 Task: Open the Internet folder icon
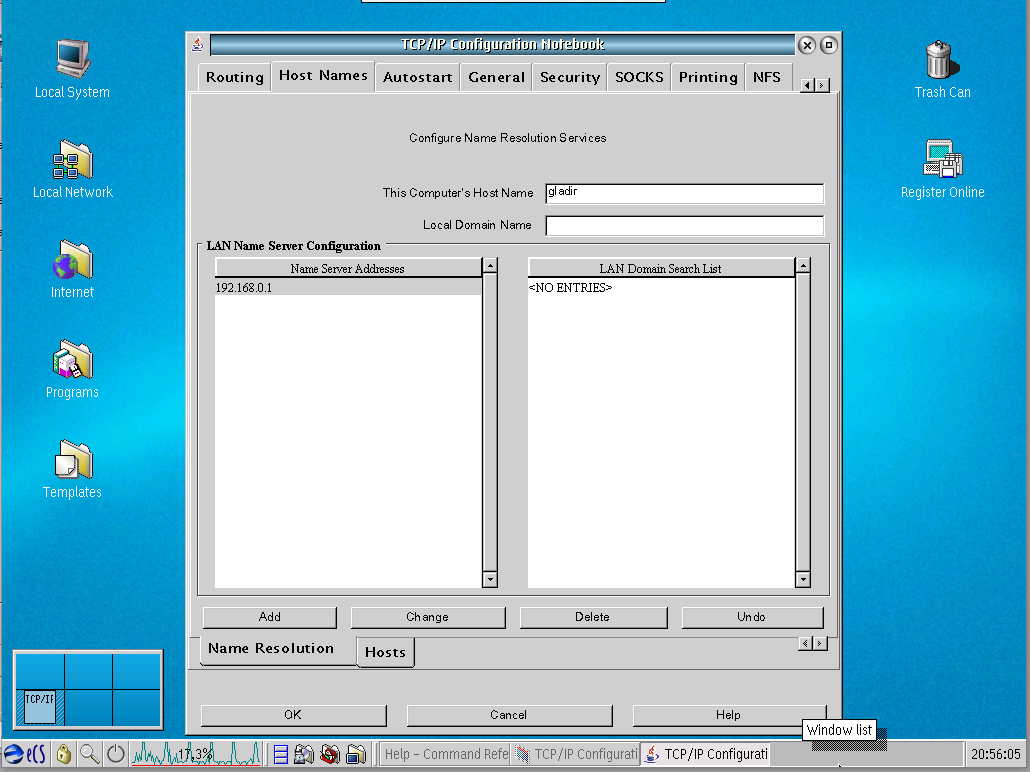[x=72, y=261]
